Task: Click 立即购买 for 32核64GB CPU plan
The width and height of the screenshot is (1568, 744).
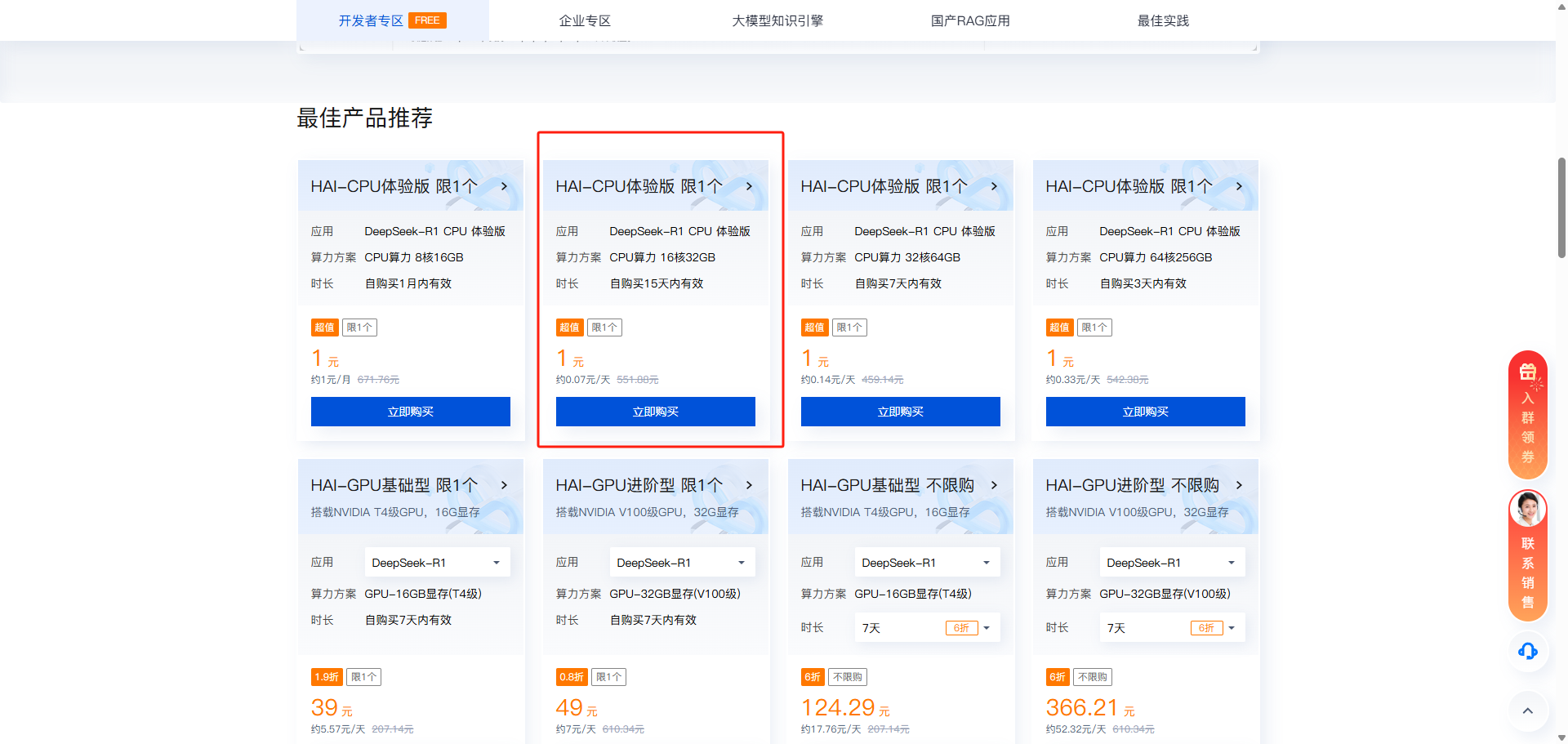Action: [901, 412]
